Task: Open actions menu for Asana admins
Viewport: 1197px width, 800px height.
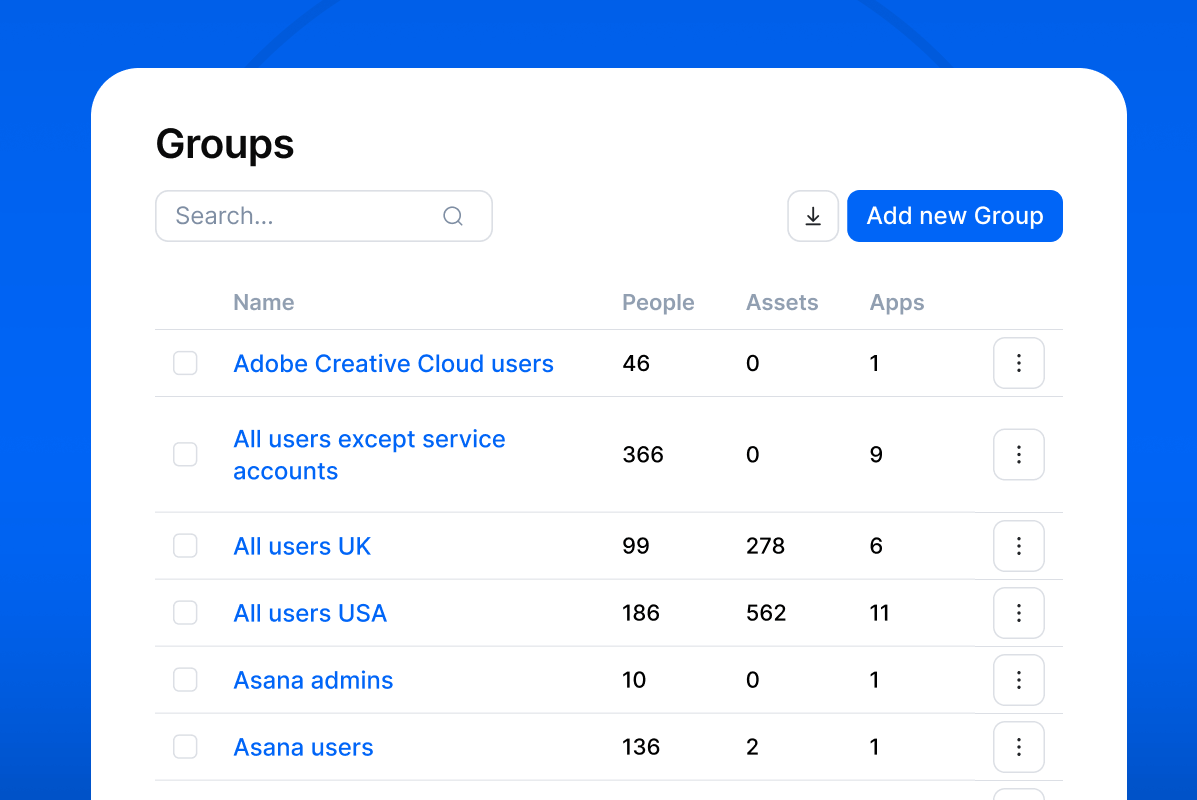Action: tap(1018, 679)
